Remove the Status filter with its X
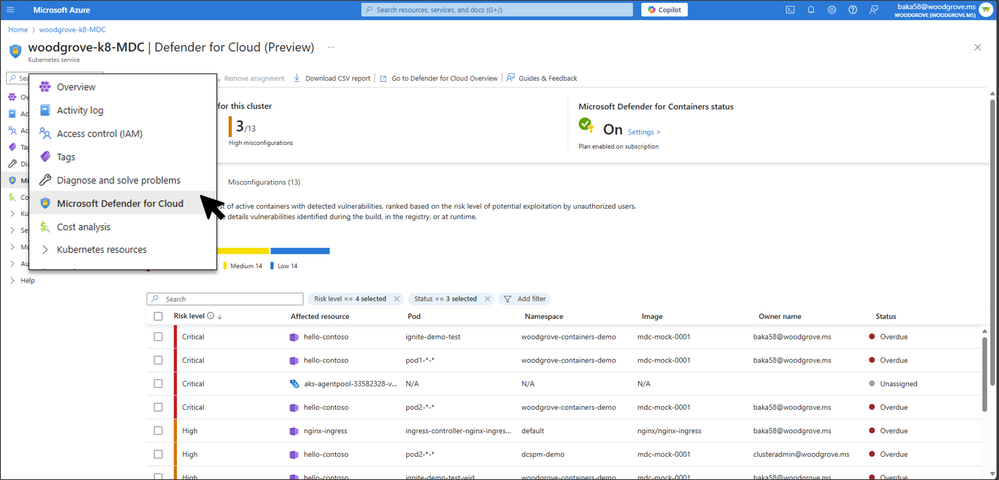Screen dimensions: 999x480 487,299
